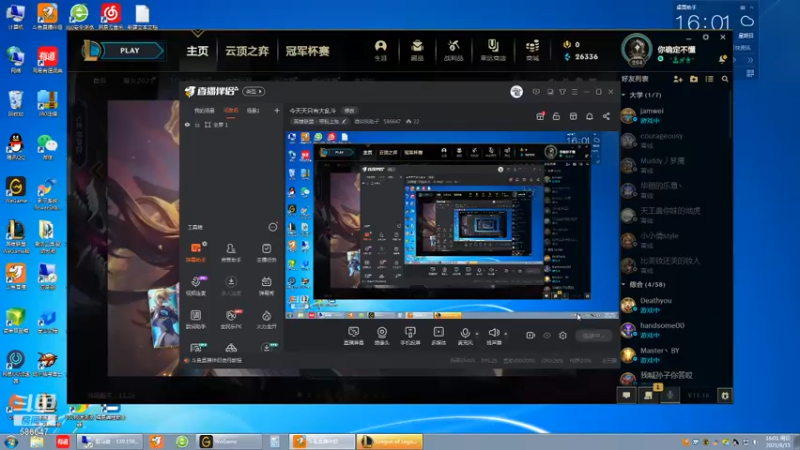The image size is (800, 450).
Task: Open the PK tool in the toolbox
Action: click(231, 319)
